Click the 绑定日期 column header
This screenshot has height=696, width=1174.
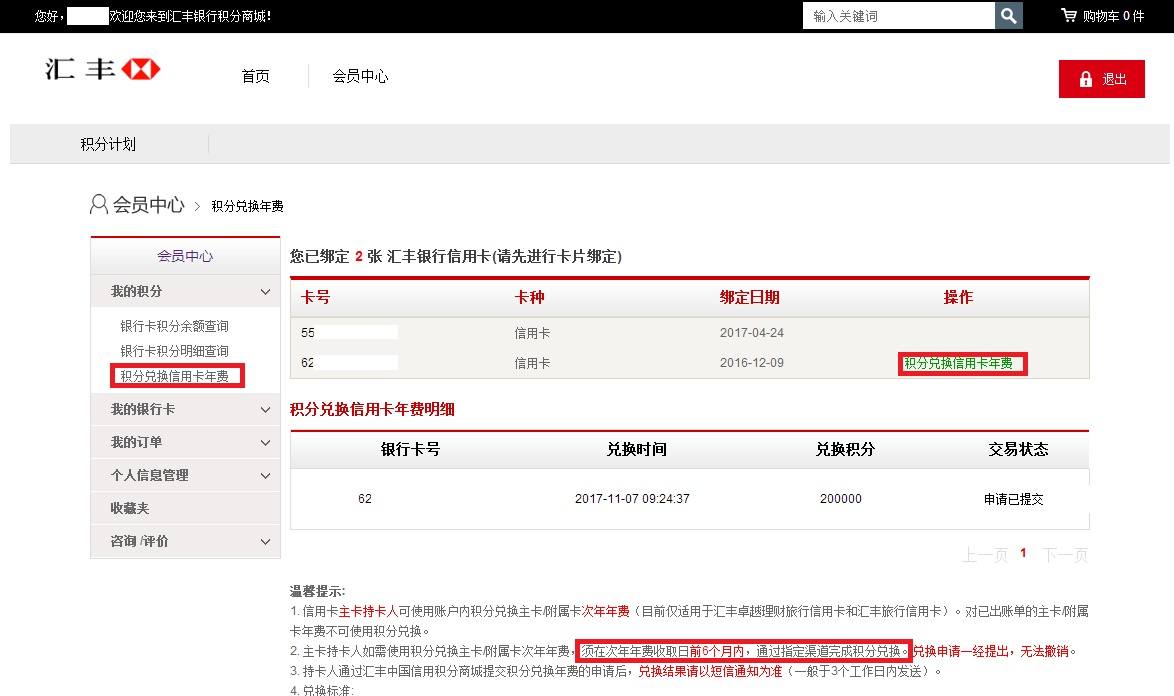749,297
